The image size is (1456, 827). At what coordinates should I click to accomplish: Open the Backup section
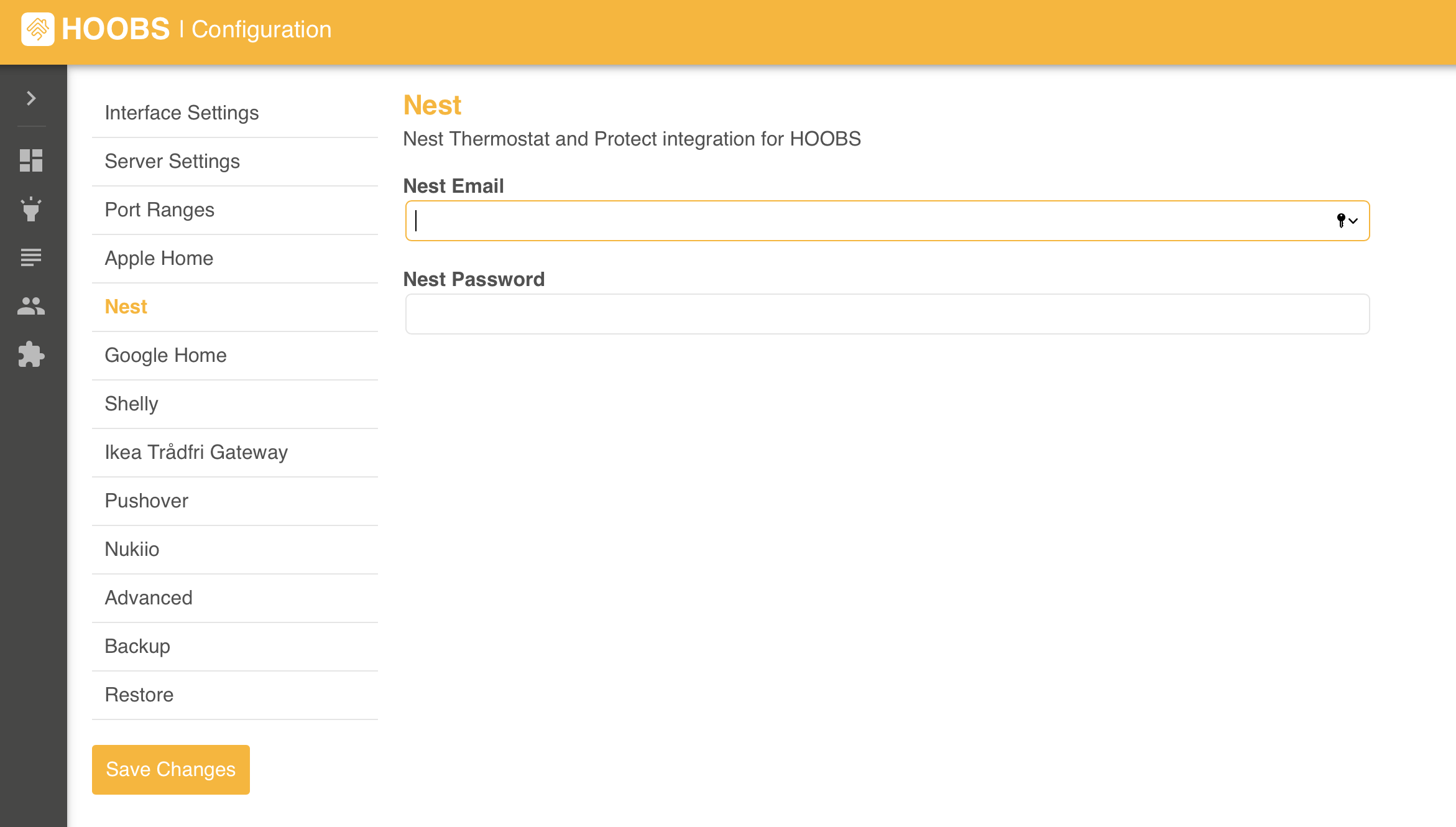coord(137,646)
